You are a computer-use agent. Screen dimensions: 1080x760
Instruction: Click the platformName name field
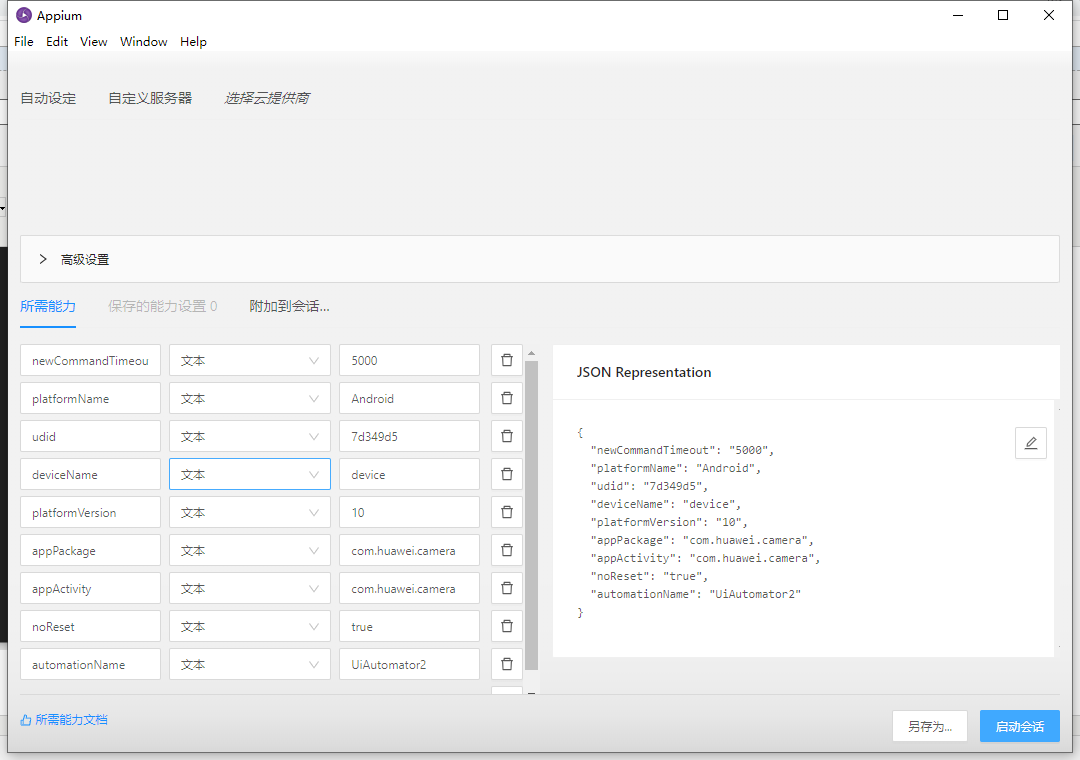pos(90,398)
